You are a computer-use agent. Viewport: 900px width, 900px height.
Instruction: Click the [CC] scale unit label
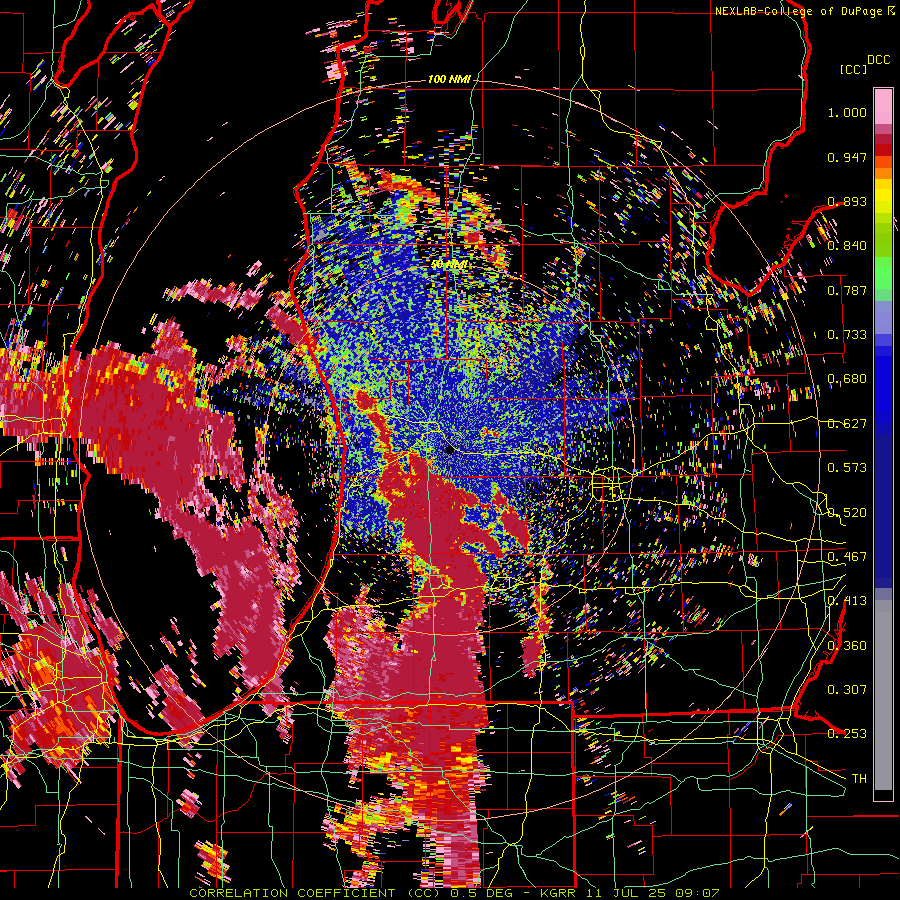[x=853, y=69]
